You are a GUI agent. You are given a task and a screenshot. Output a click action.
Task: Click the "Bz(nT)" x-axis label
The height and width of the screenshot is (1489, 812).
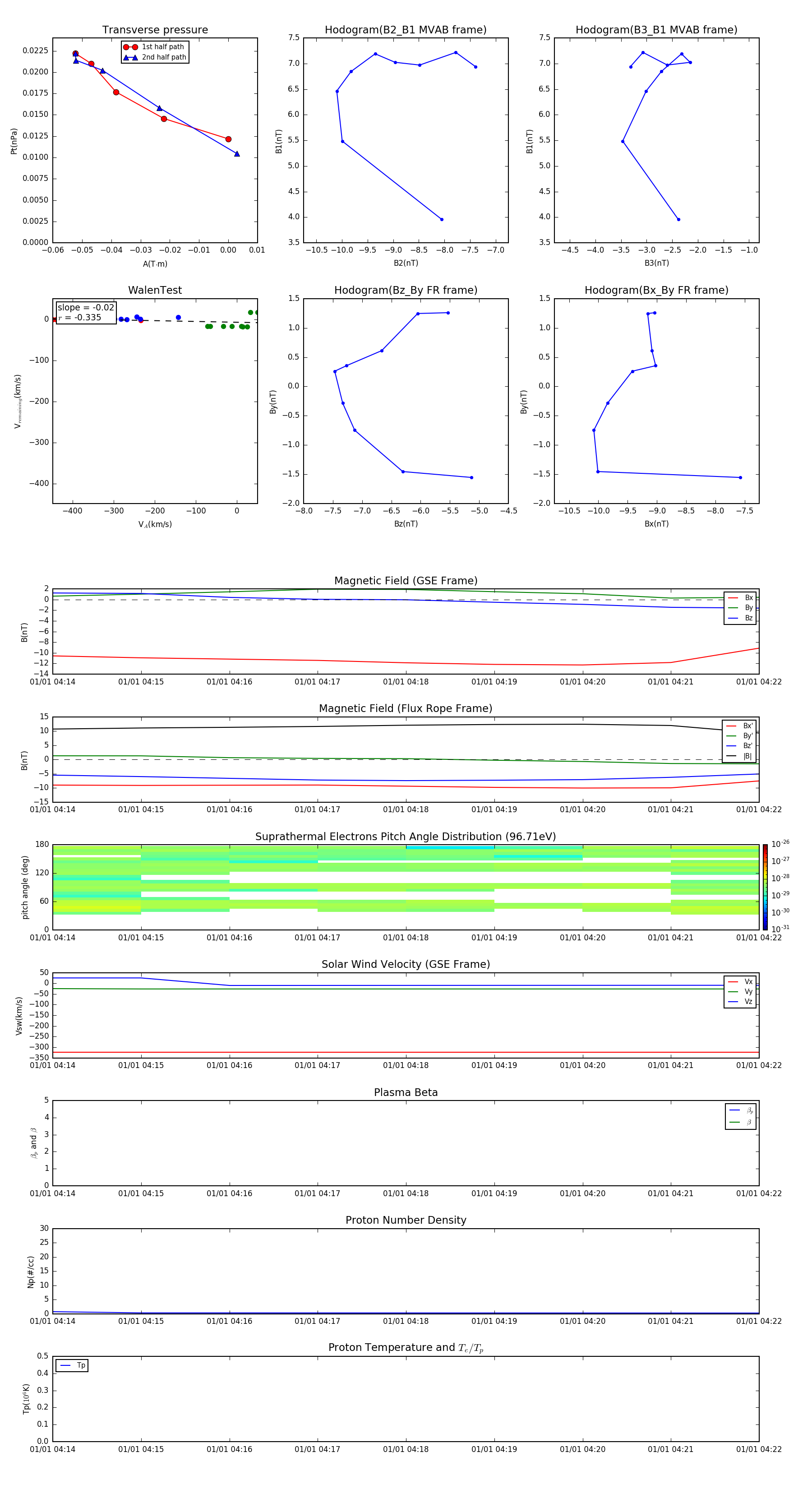click(x=406, y=524)
